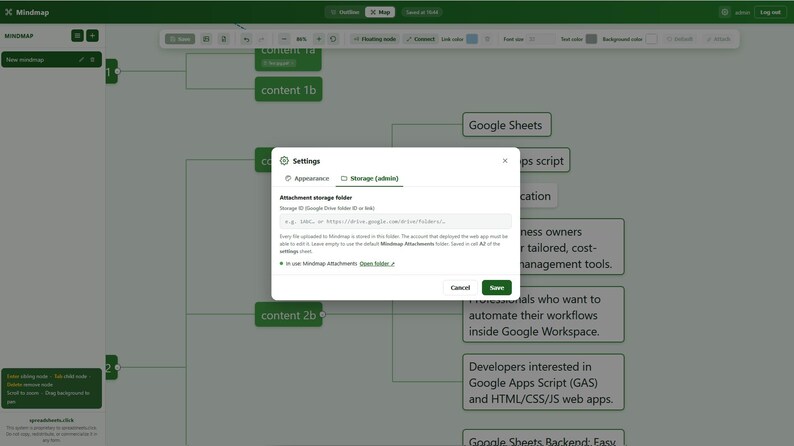Viewport: 794px width, 446px height.
Task: Click the spreadsheets.click footer text
Action: tap(51, 420)
